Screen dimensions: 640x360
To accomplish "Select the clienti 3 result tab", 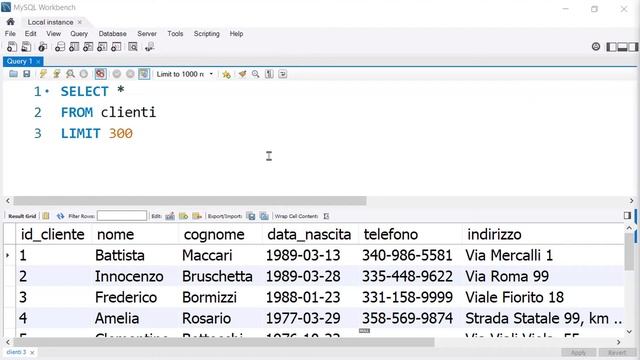I will coord(16,352).
